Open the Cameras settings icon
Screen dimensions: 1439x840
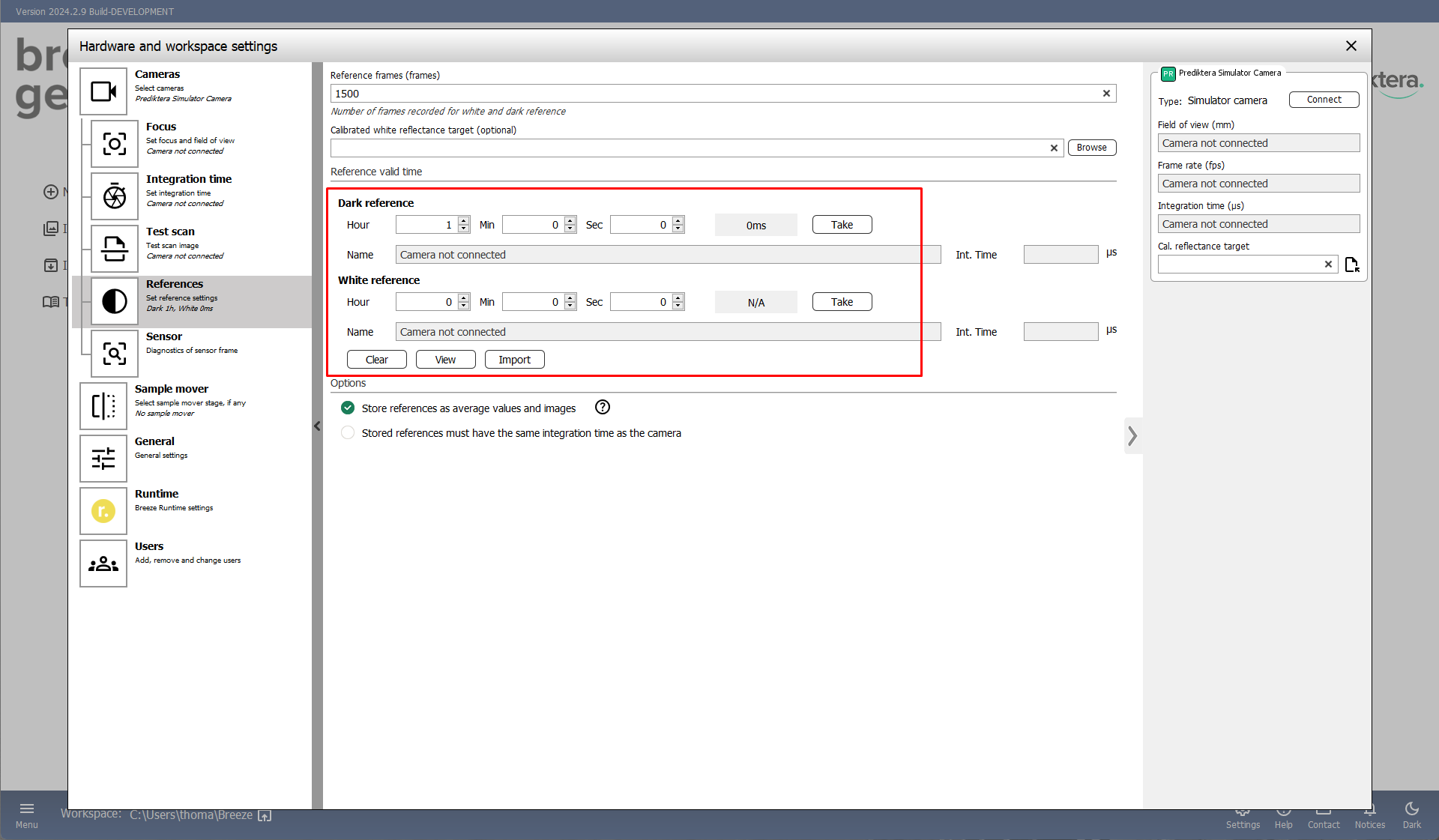tap(103, 91)
